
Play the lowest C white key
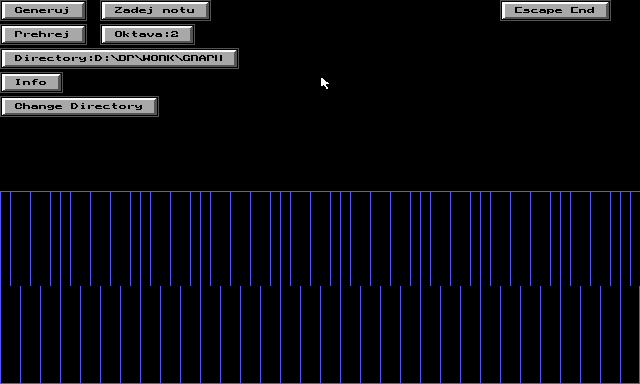10,335
